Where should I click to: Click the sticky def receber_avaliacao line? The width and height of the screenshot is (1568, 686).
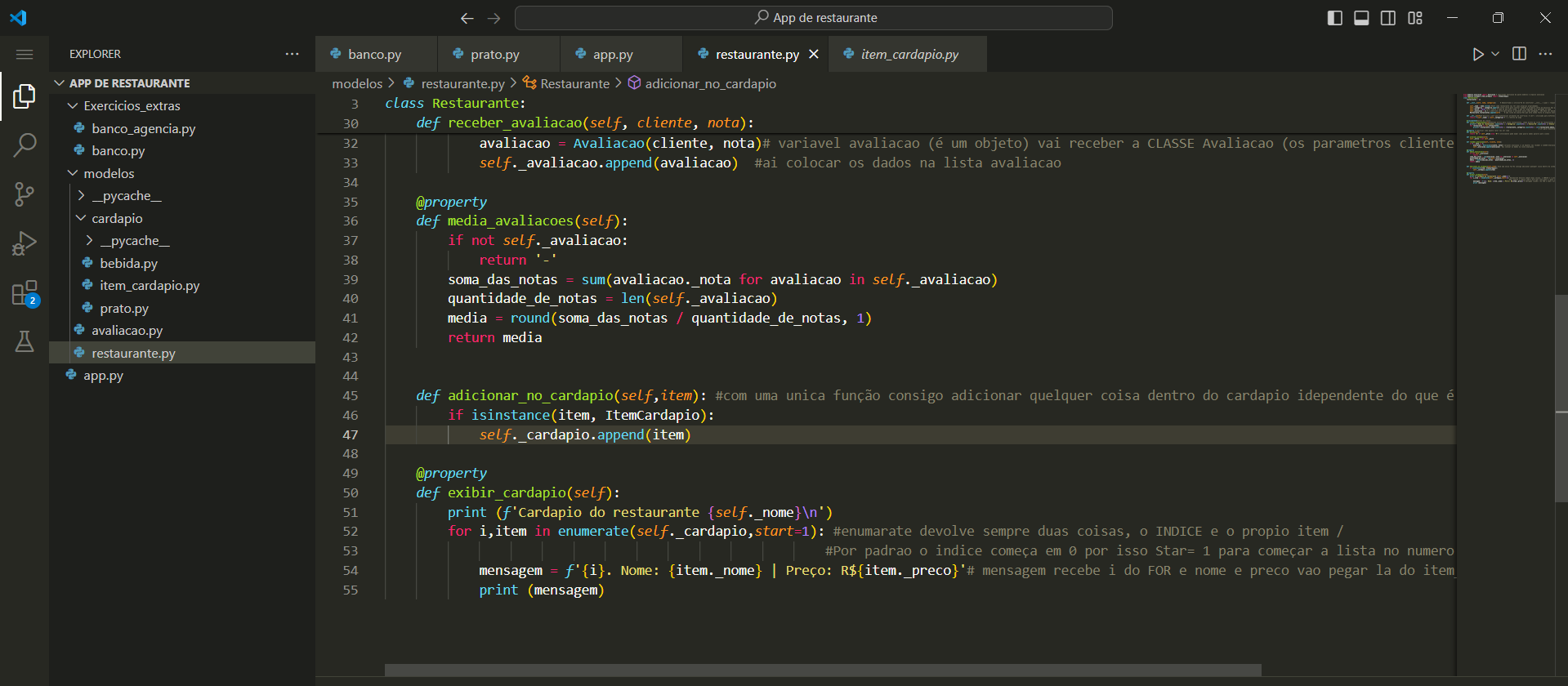click(585, 122)
